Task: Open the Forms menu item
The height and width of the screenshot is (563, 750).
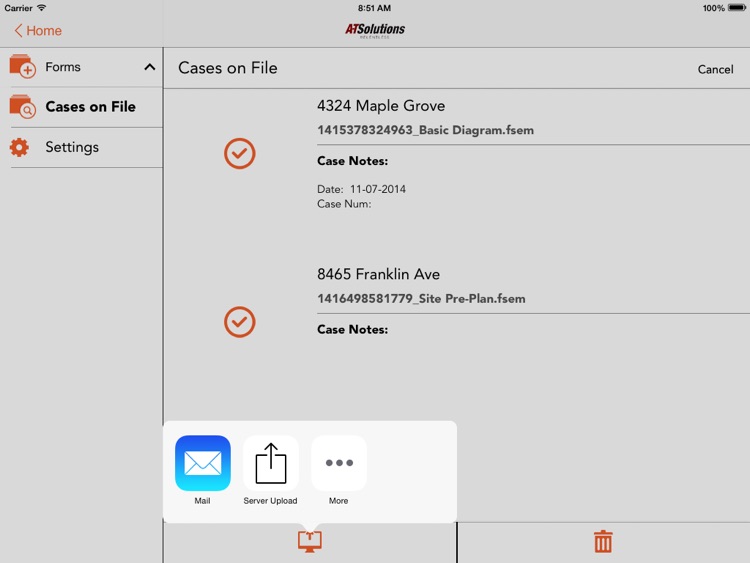Action: pyautogui.click(x=63, y=67)
